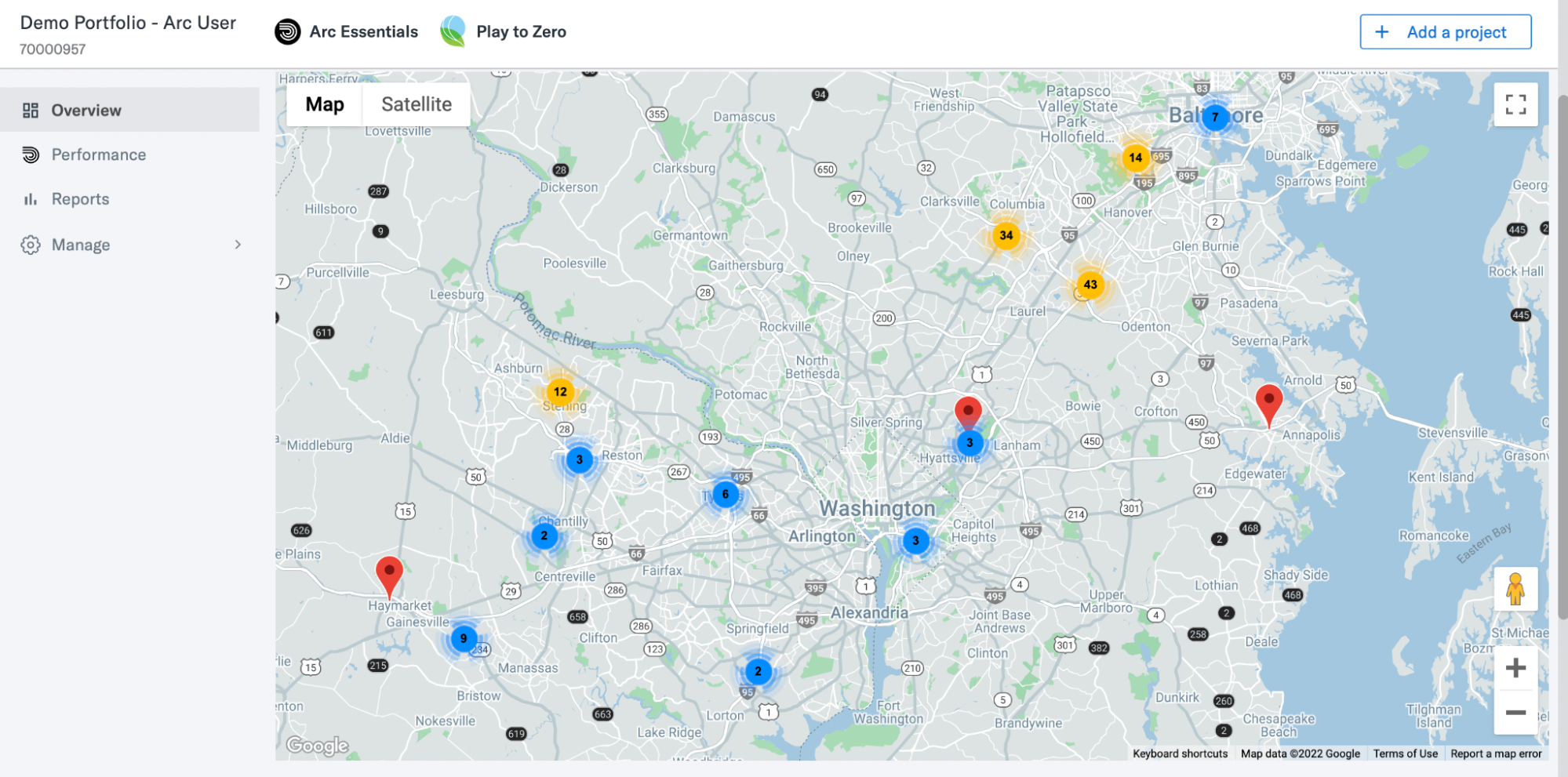Zoom in on the map
Image resolution: width=1568 pixels, height=777 pixels.
(1515, 668)
